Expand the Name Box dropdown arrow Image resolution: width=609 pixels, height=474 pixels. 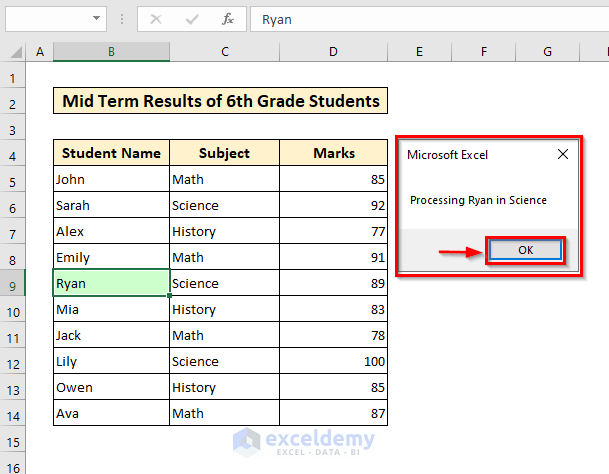tap(97, 19)
